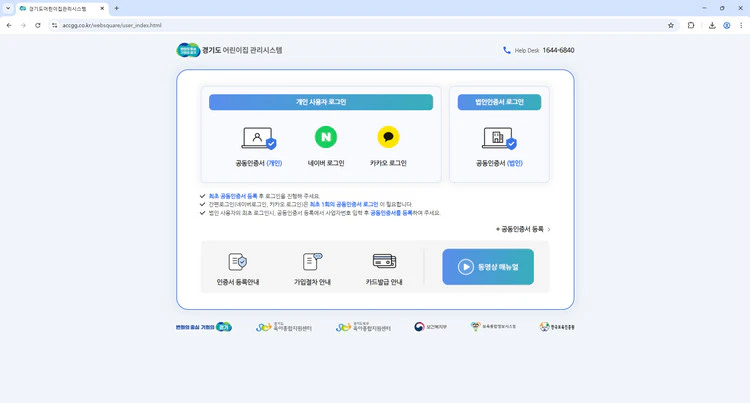Image resolution: width=750 pixels, height=403 pixels.
Task: Click the 법인인증서 로그인 header
Action: point(499,102)
